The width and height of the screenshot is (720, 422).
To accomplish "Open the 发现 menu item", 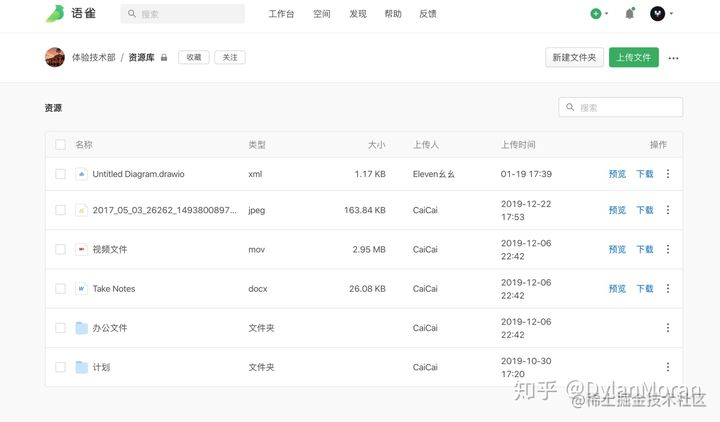I will coord(358,14).
